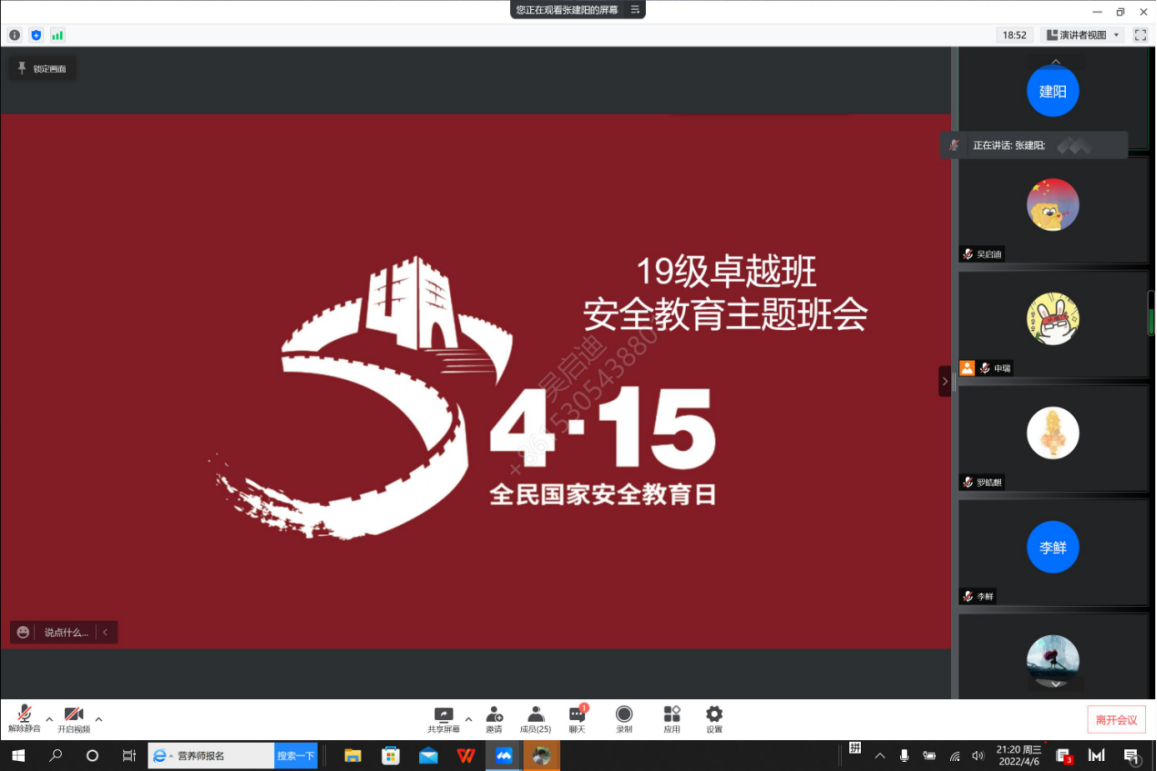This screenshot has width=1157, height=771.
Task: Click 说点什么 chat input field
Action: (x=66, y=632)
